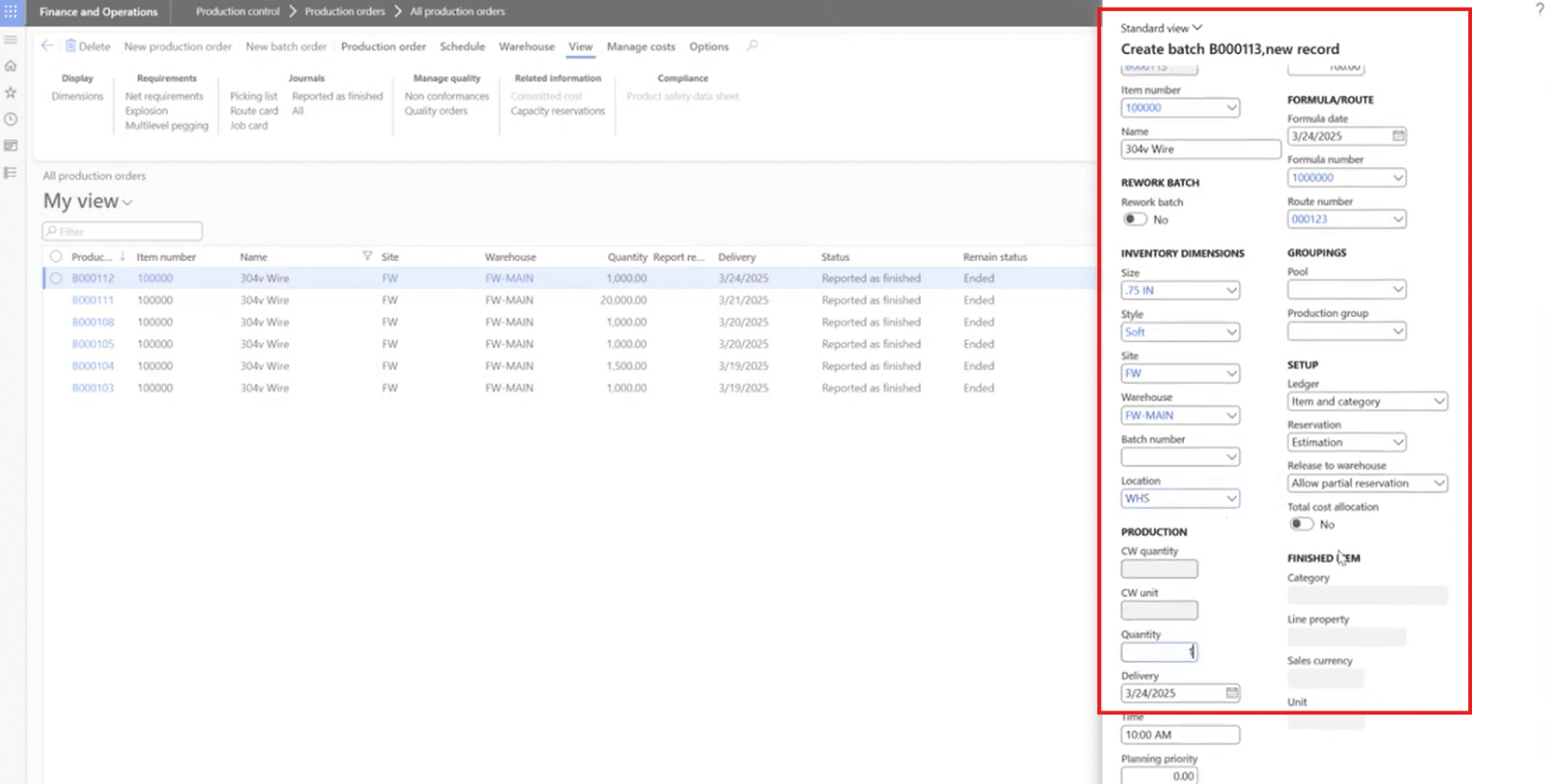Open Favorites star icon in sidebar
This screenshot has width=1555, height=784.
(x=11, y=92)
